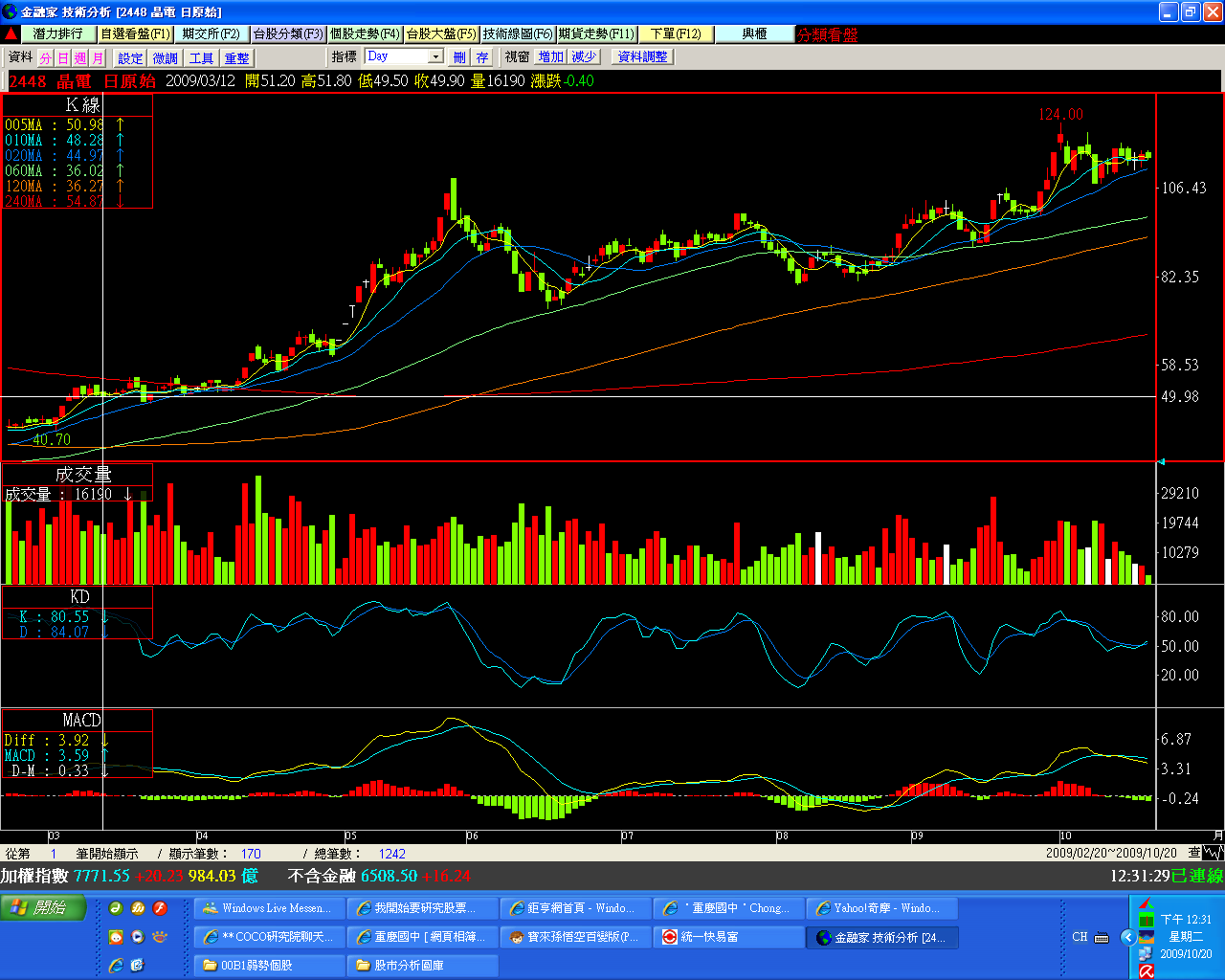The width and height of the screenshot is (1225, 980).
Task: Click the 重整 refresh button
Action: coord(236,57)
